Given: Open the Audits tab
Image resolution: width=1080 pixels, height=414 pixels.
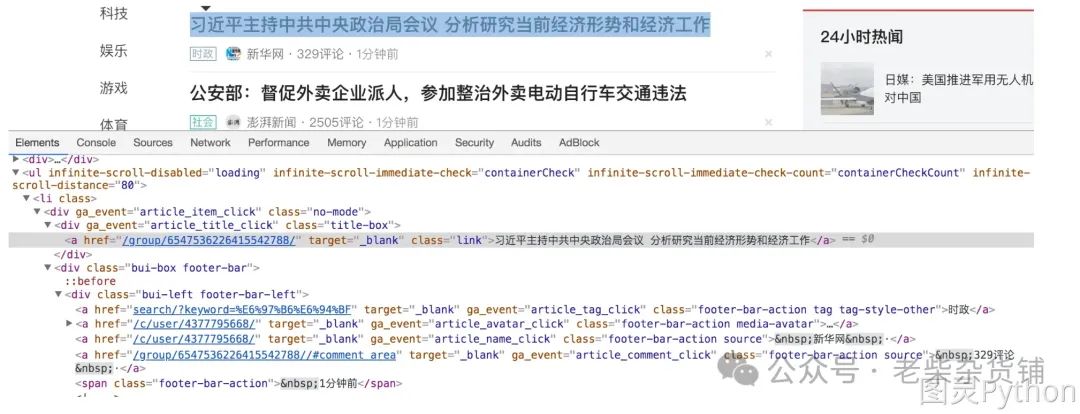Looking at the screenshot, I should [x=526, y=143].
